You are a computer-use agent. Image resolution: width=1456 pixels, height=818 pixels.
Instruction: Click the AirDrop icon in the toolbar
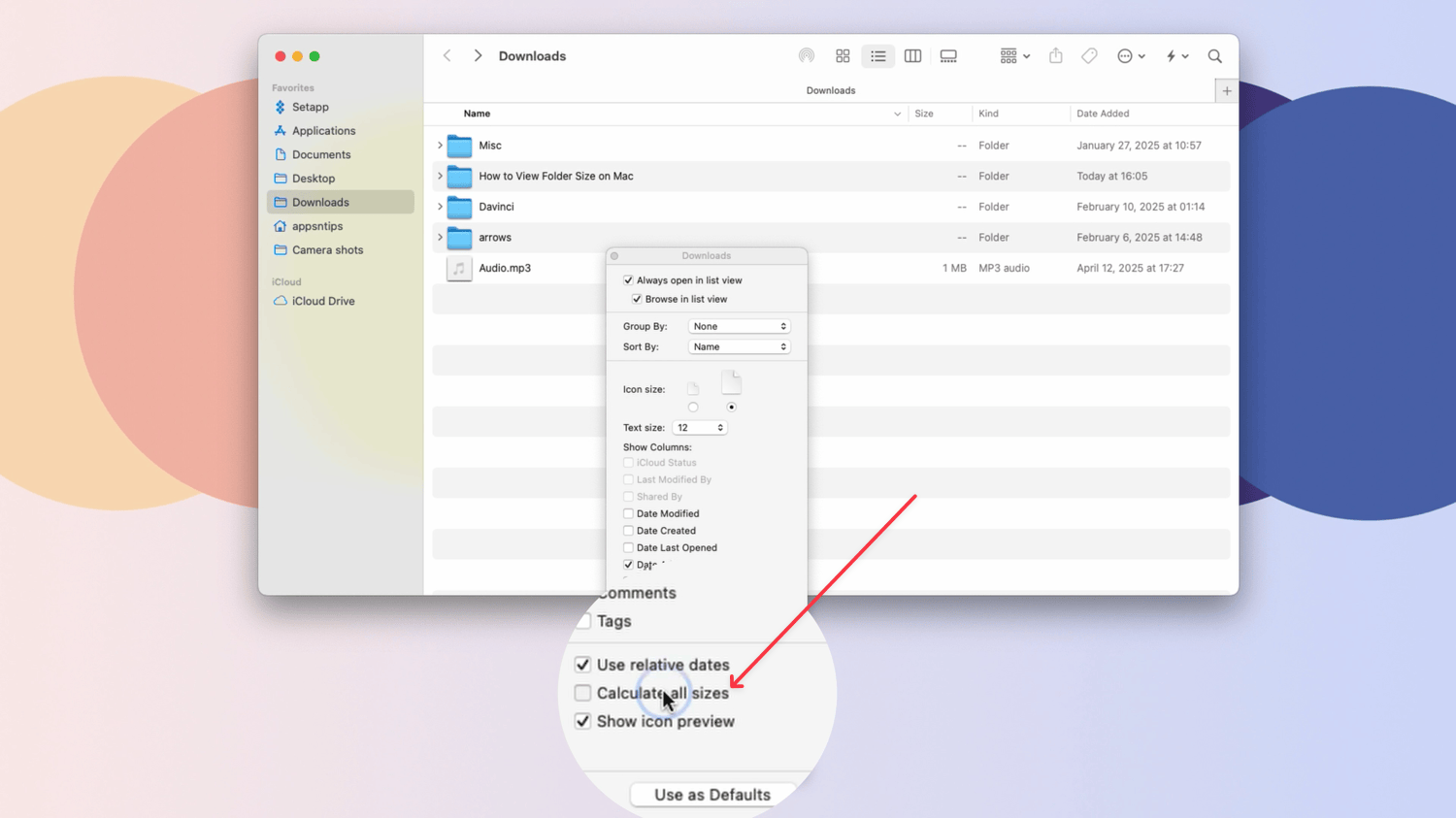click(x=807, y=55)
